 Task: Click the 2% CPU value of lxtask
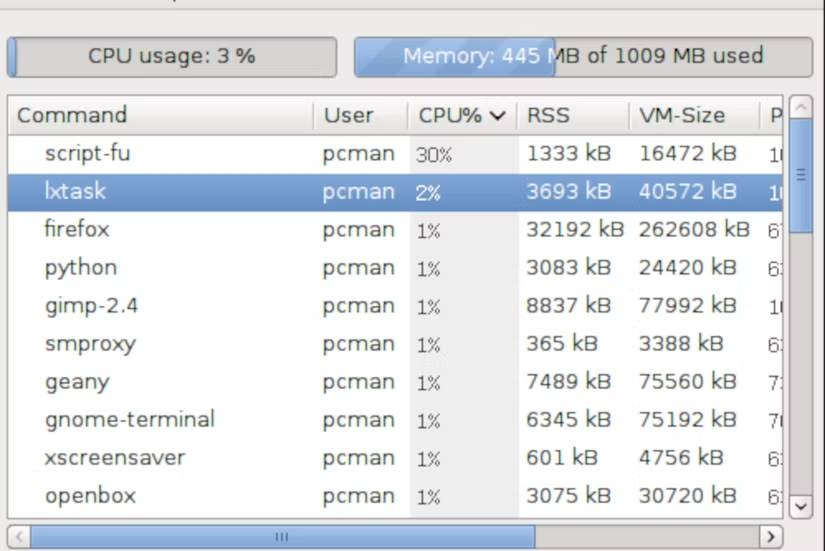point(427,193)
